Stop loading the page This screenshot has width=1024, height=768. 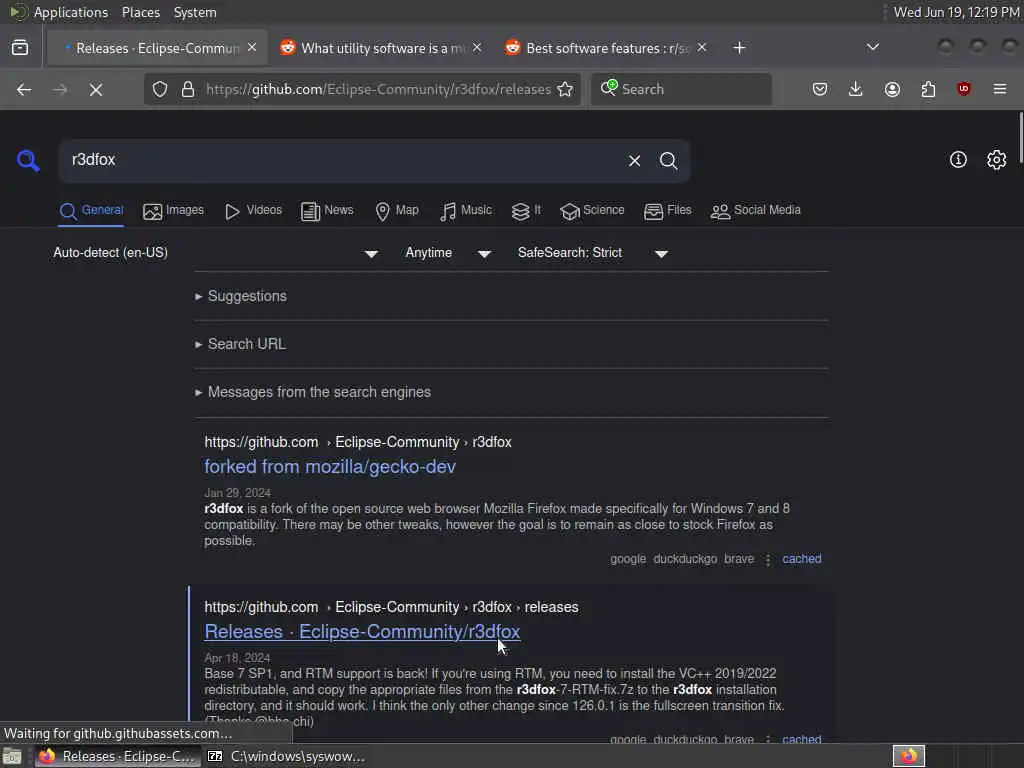[96, 89]
